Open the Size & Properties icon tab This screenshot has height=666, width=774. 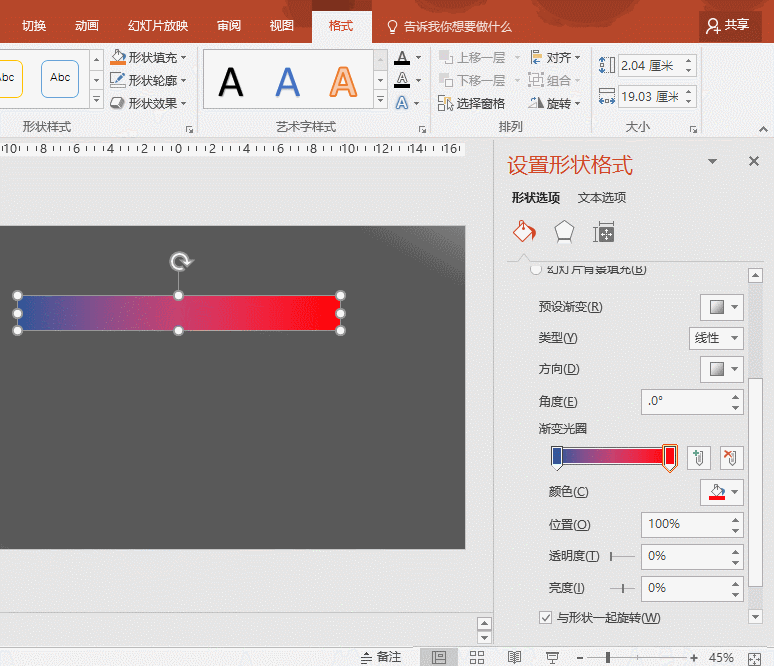click(x=603, y=232)
